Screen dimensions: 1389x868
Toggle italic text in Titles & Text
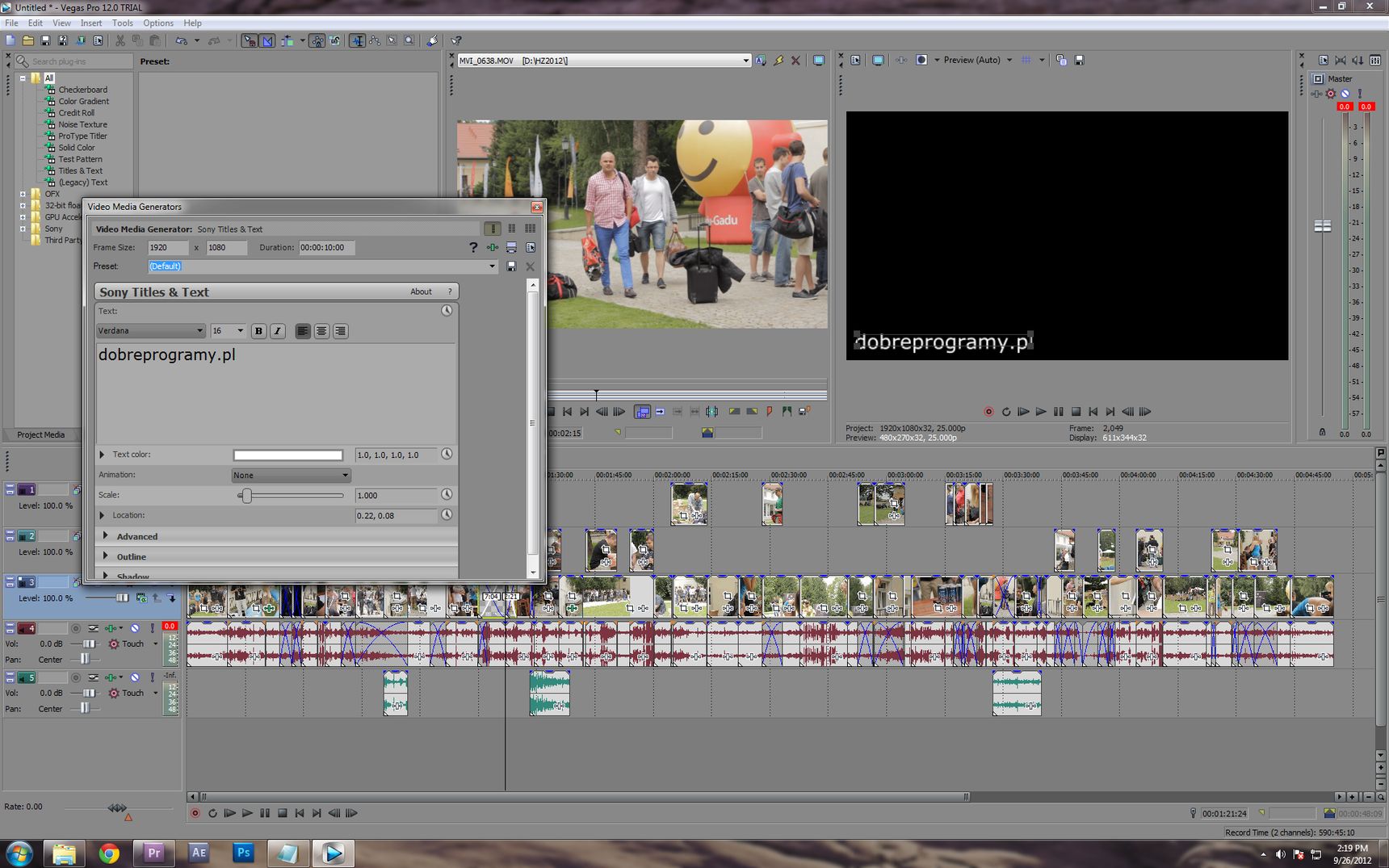click(x=277, y=331)
